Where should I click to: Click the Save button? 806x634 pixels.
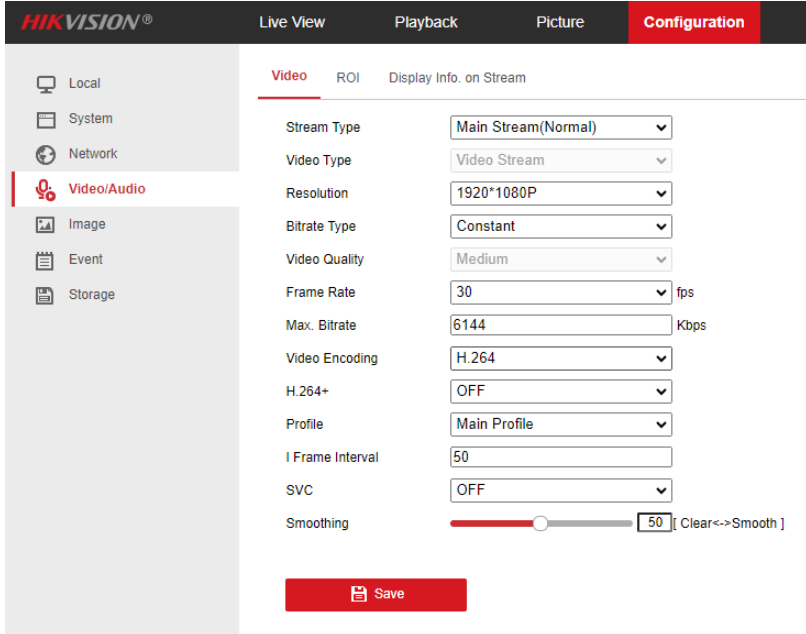tap(376, 594)
